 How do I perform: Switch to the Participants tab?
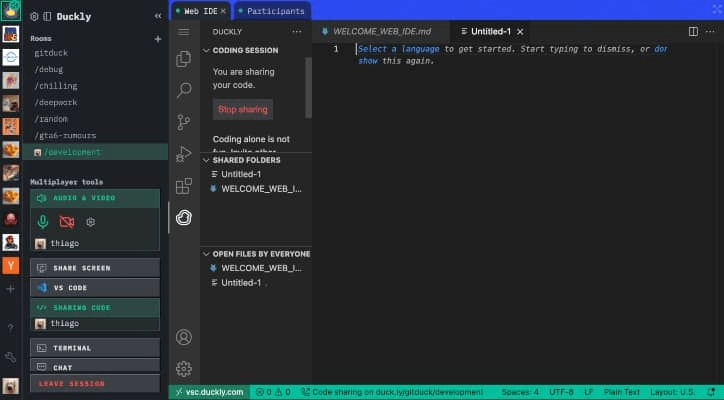(x=272, y=11)
